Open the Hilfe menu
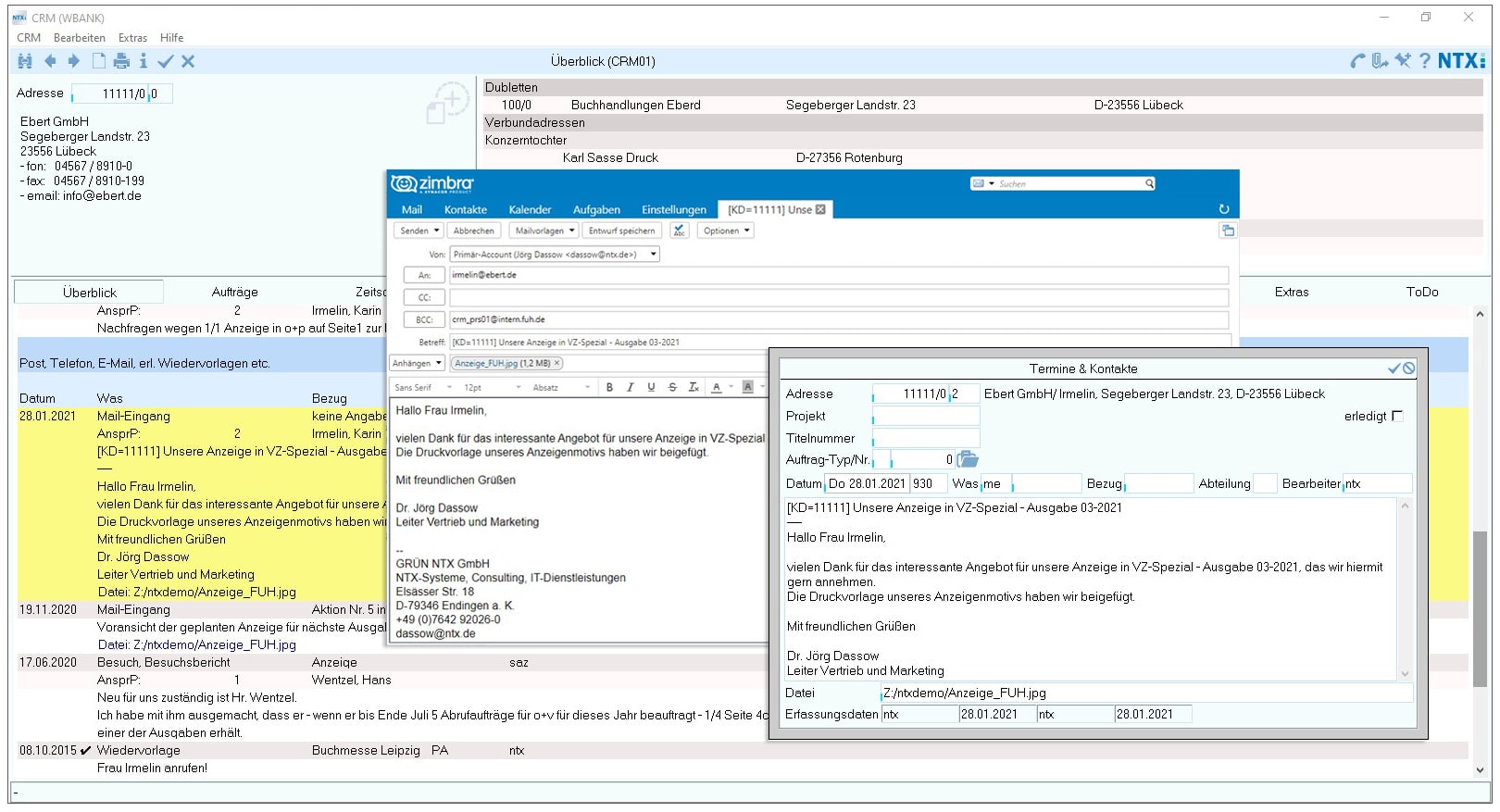 point(171,38)
